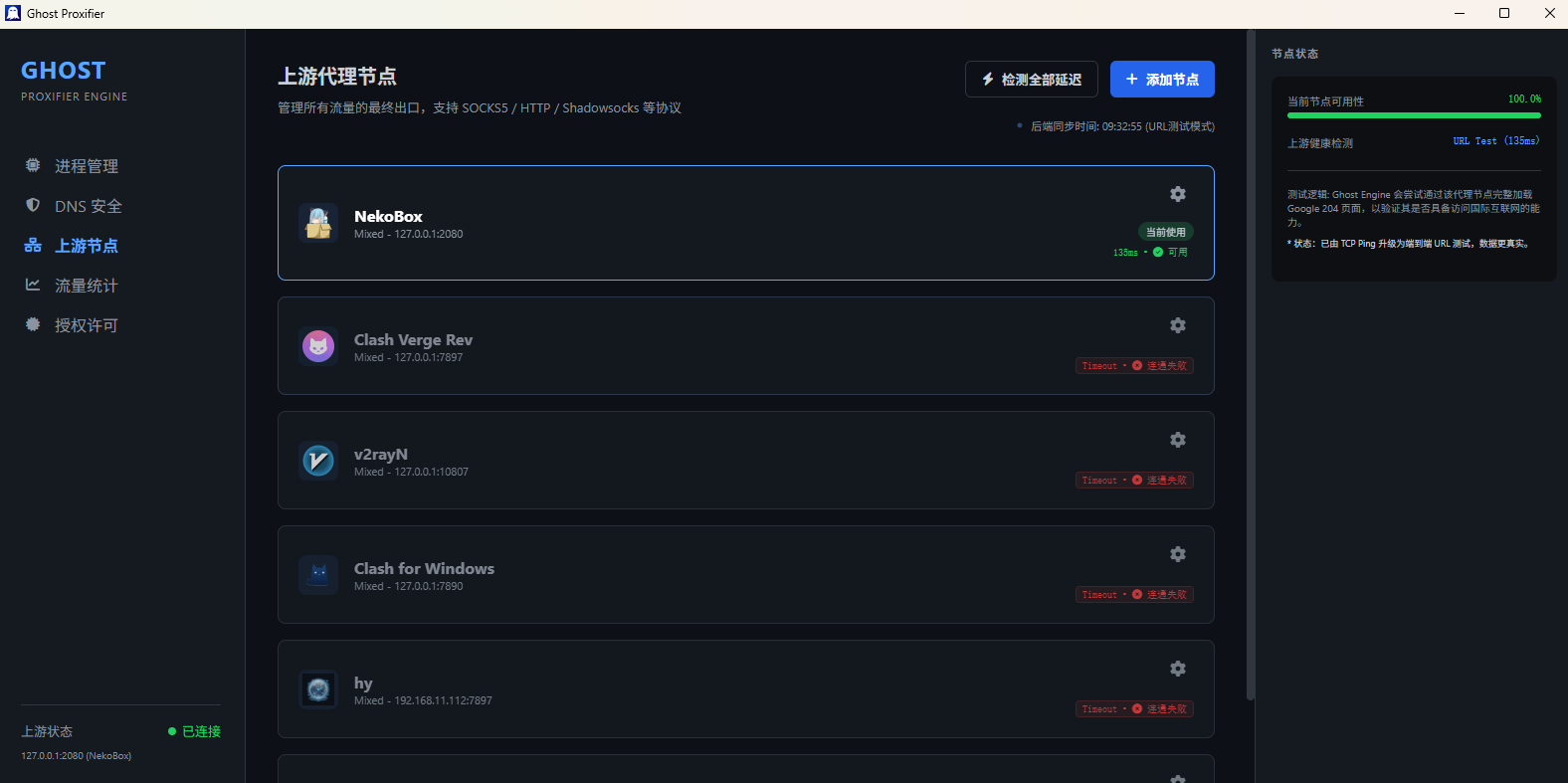1568x783 pixels.
Task: Click the Clash for Windows app icon
Action: click(318, 575)
